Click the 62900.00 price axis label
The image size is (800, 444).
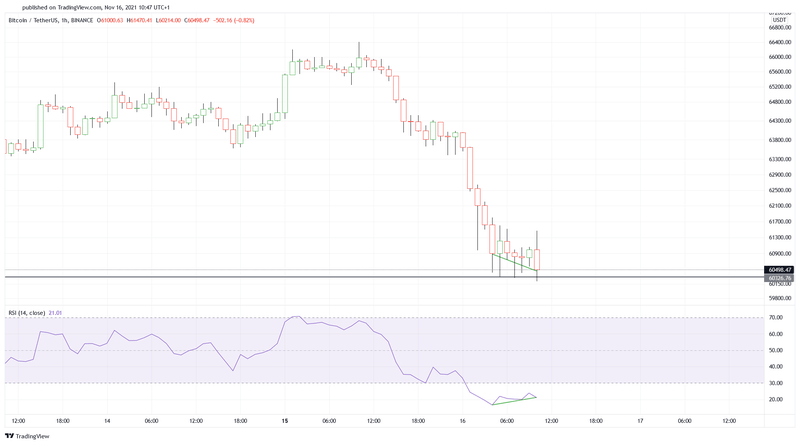point(780,175)
